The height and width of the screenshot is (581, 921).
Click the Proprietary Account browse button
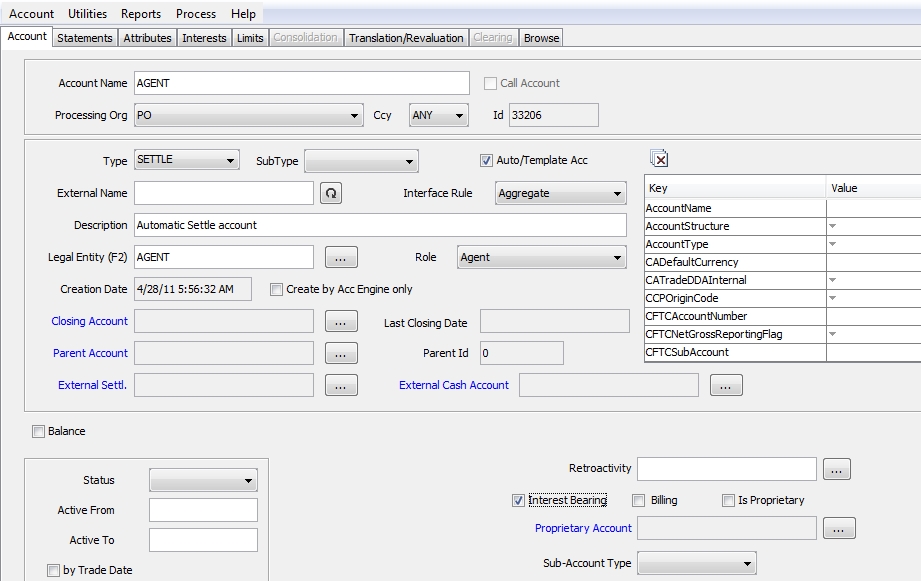tap(839, 528)
